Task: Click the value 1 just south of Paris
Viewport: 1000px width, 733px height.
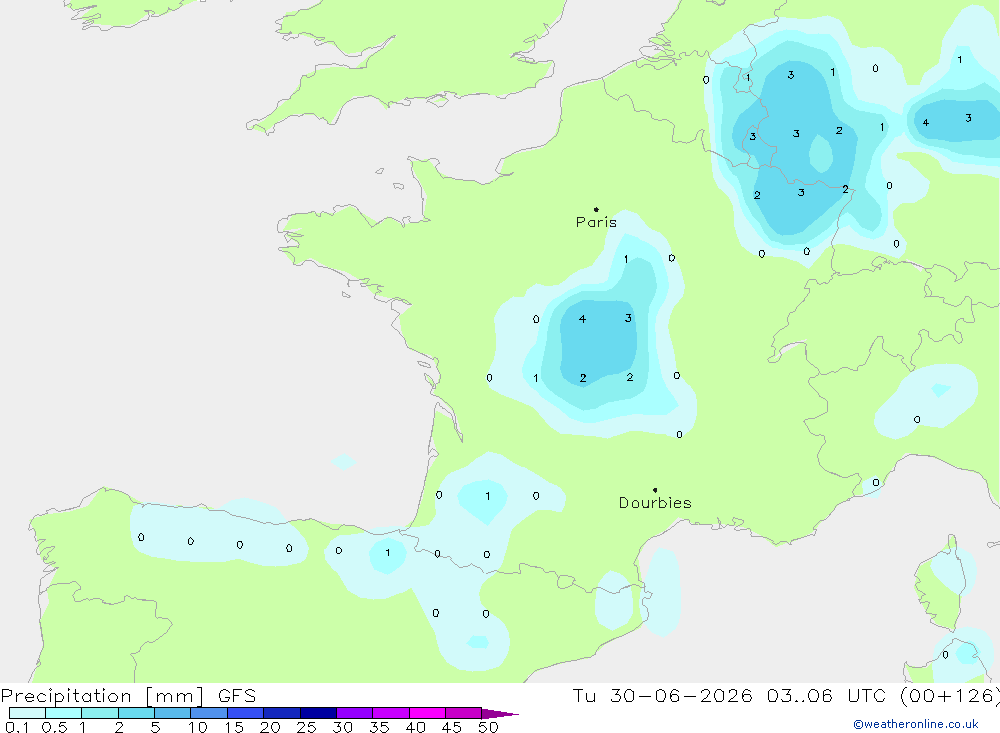Action: [626, 259]
